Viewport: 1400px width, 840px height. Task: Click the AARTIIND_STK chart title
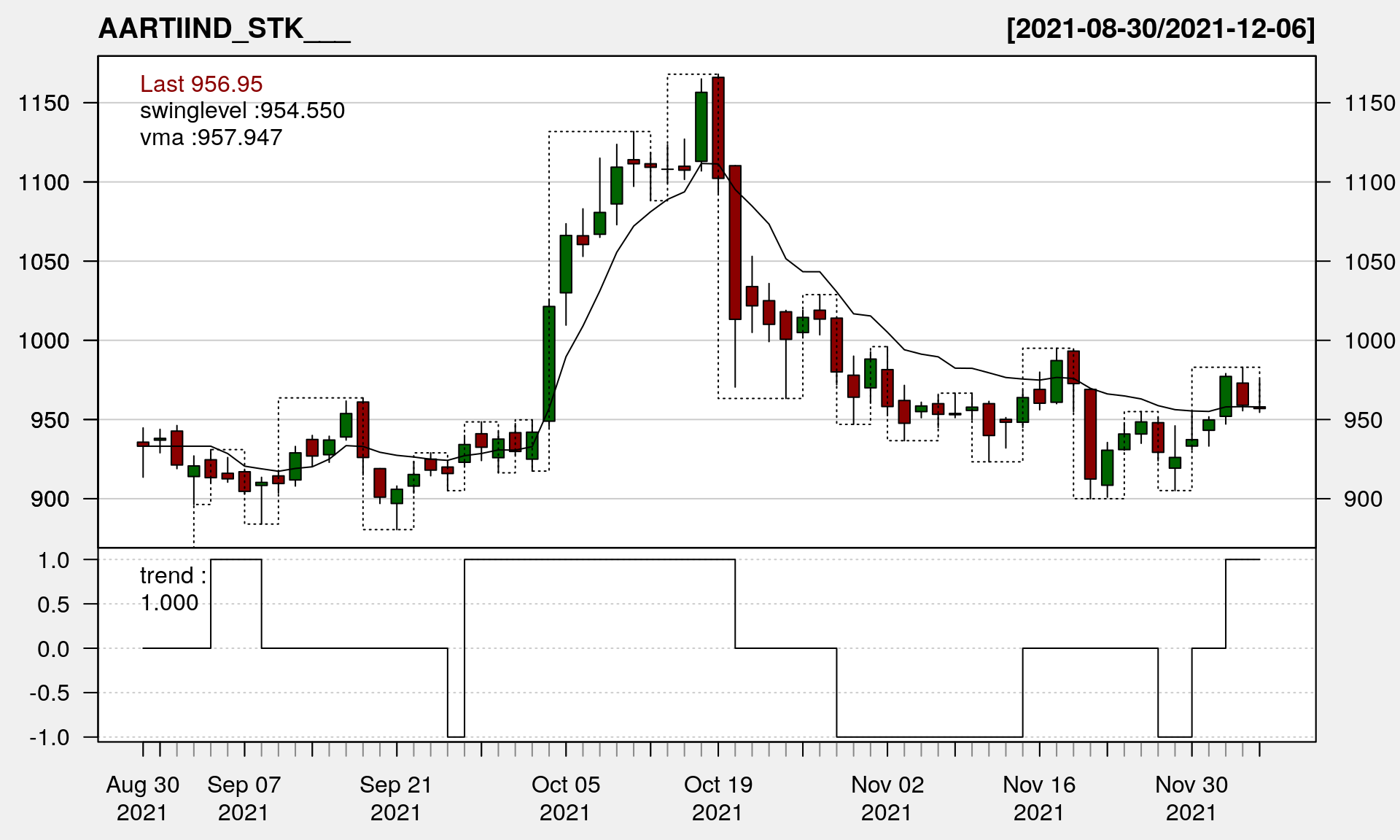pos(224,28)
